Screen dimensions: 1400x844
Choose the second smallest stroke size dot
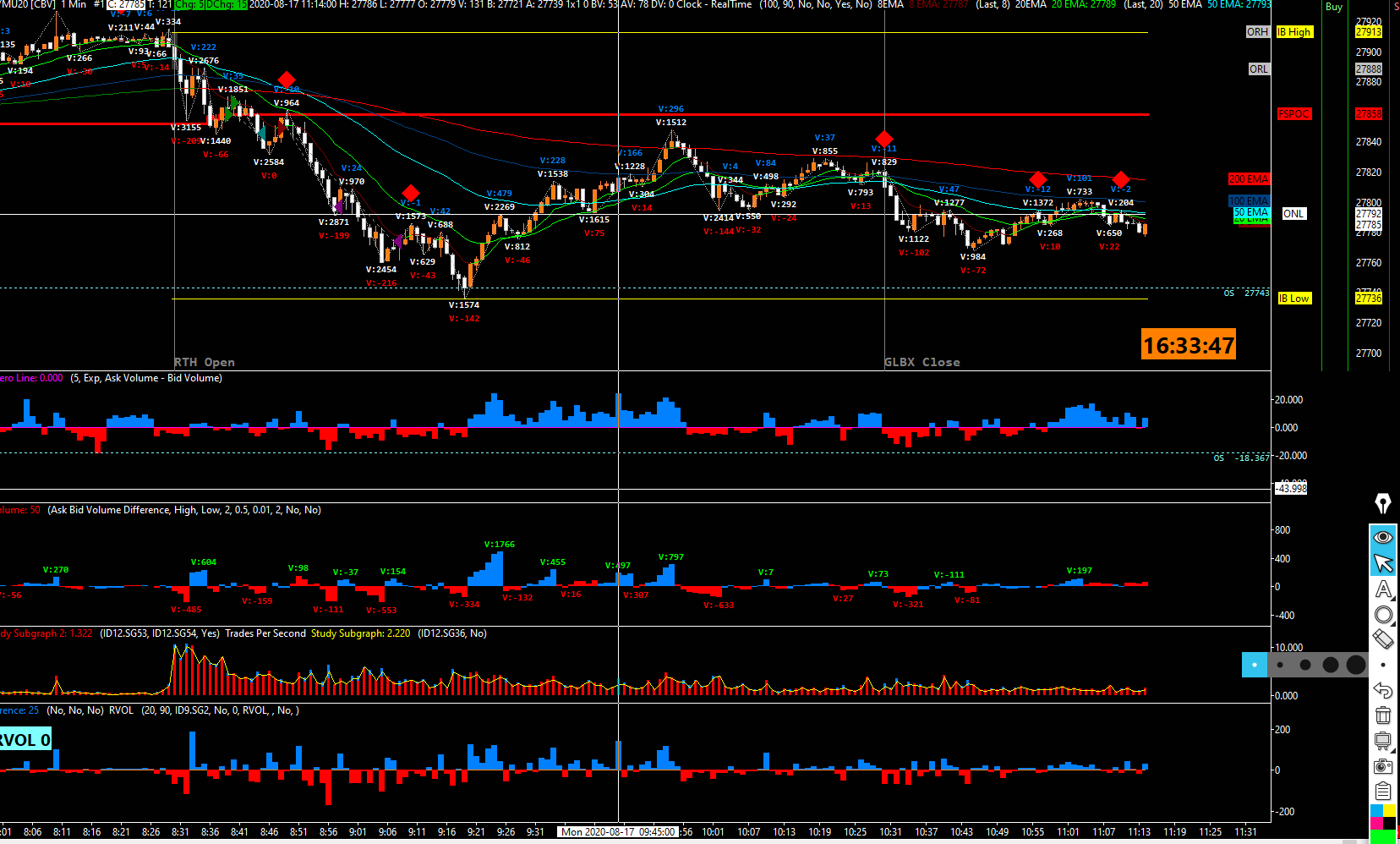point(1280,665)
